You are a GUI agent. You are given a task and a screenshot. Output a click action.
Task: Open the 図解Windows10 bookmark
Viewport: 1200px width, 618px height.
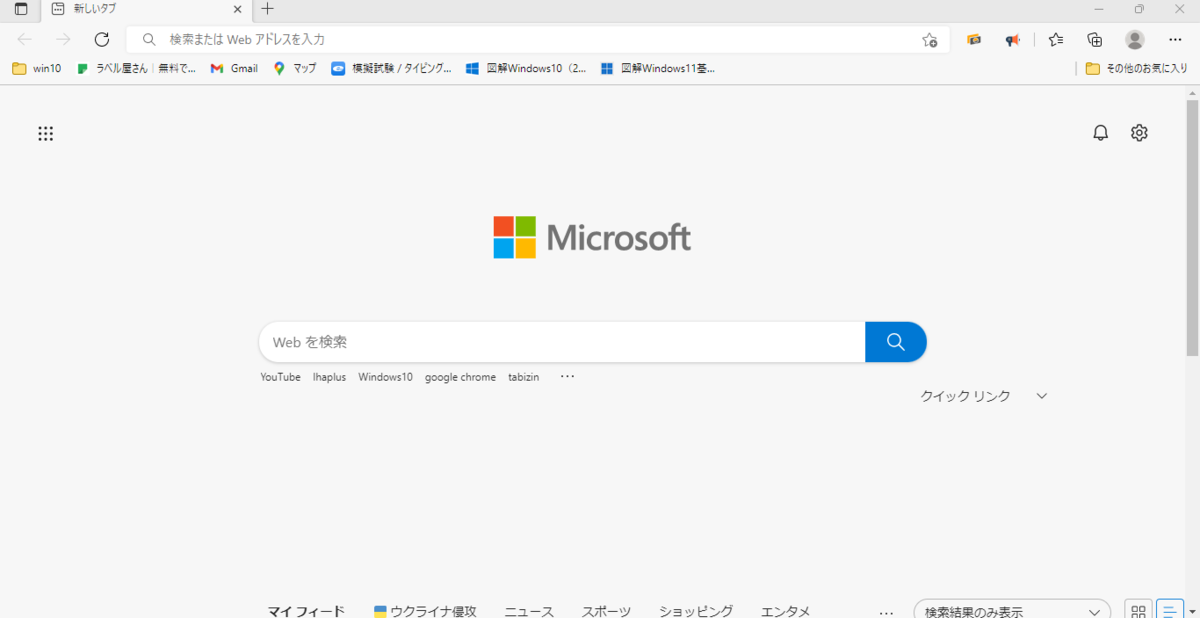(x=526, y=68)
